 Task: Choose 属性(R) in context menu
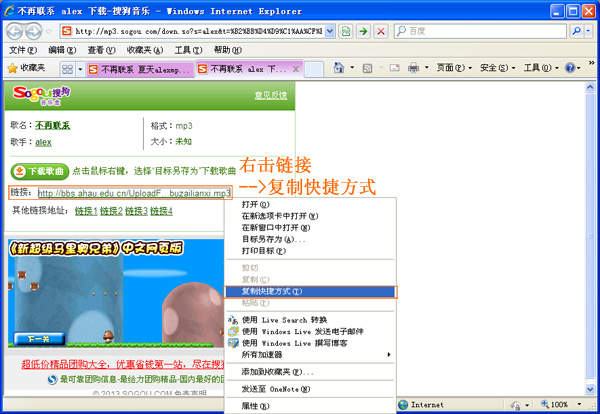coord(309,406)
